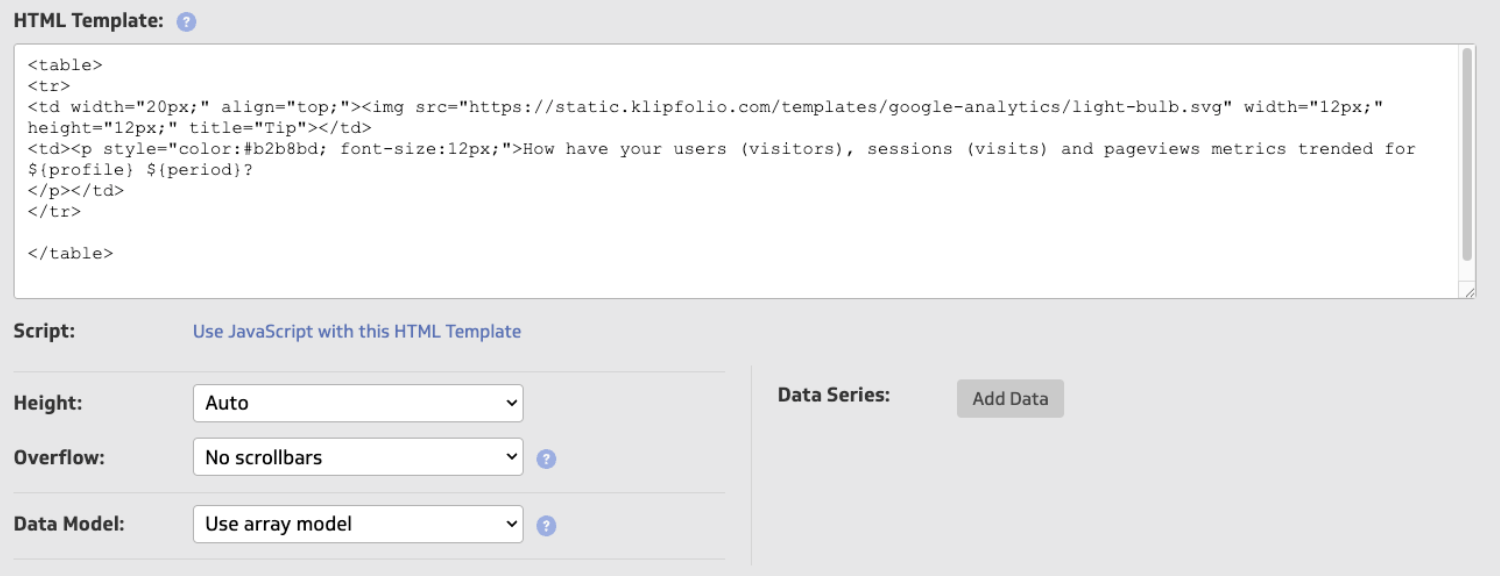1500x576 pixels.
Task: View help for the Overflow setting
Action: 546,457
